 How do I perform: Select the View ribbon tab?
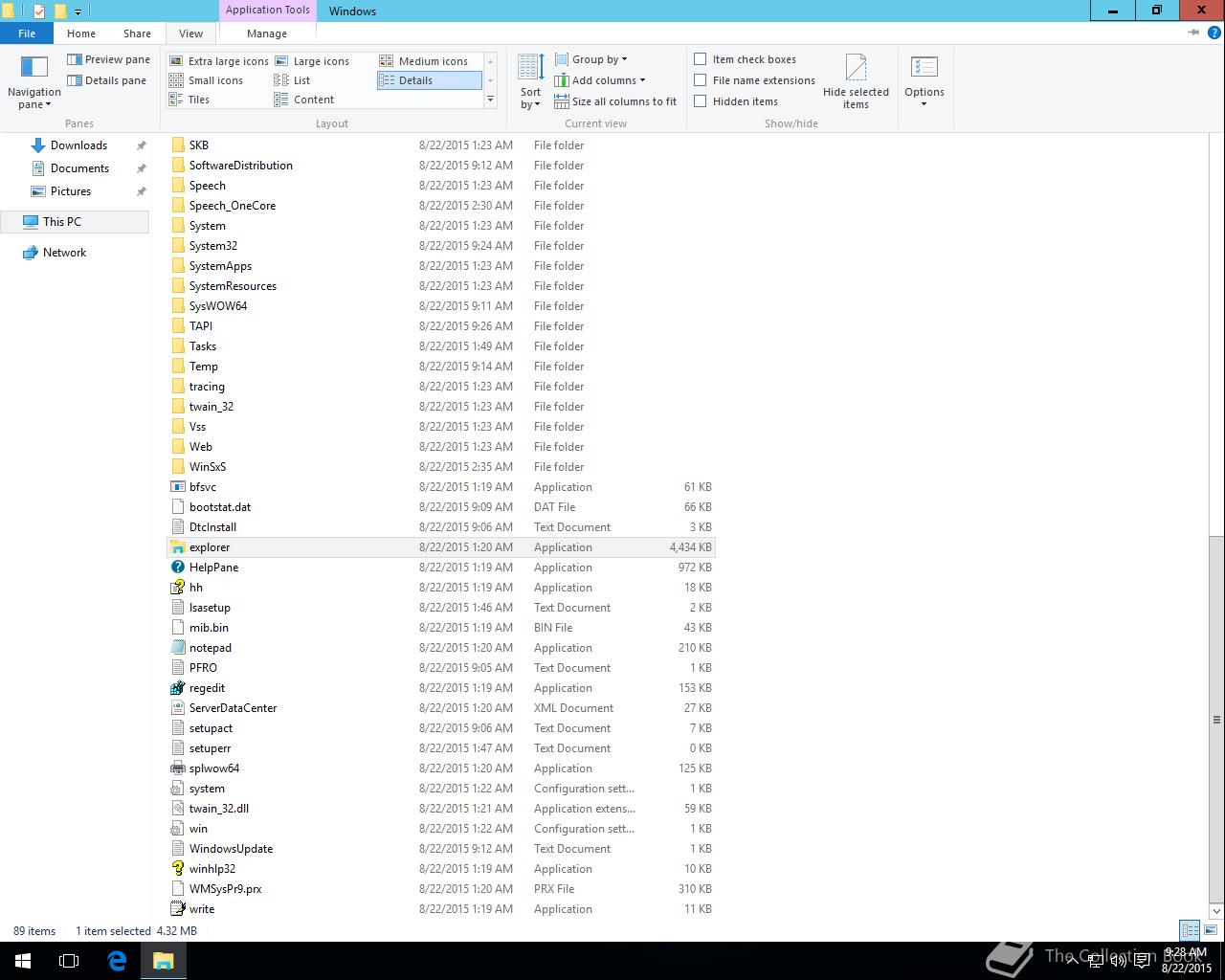190,33
